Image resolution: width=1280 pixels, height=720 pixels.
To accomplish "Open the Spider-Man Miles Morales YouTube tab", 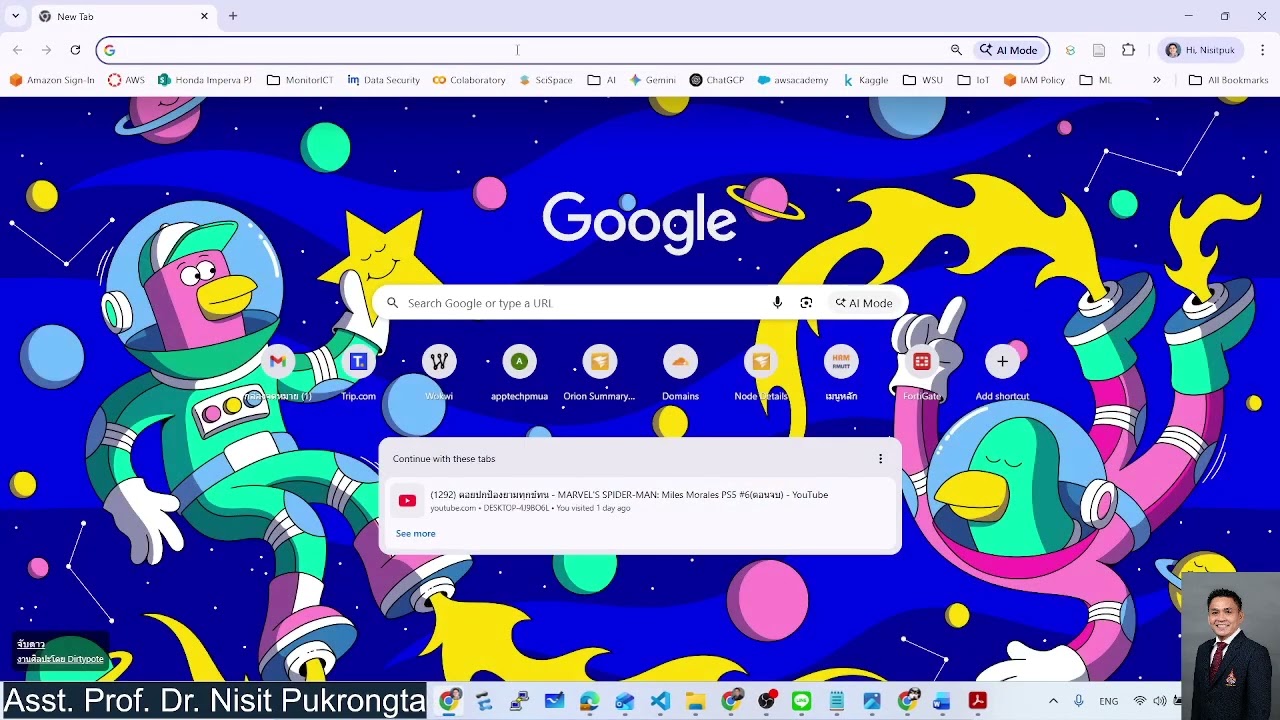I will click(640, 501).
